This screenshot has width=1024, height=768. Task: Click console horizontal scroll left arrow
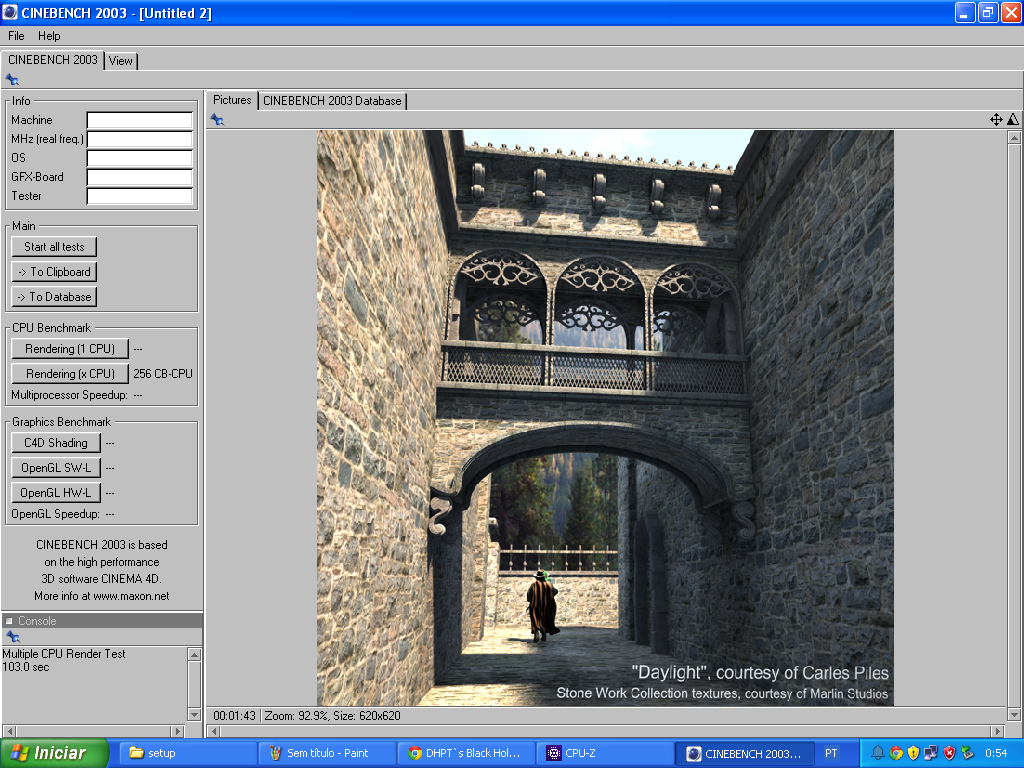tap(9, 731)
